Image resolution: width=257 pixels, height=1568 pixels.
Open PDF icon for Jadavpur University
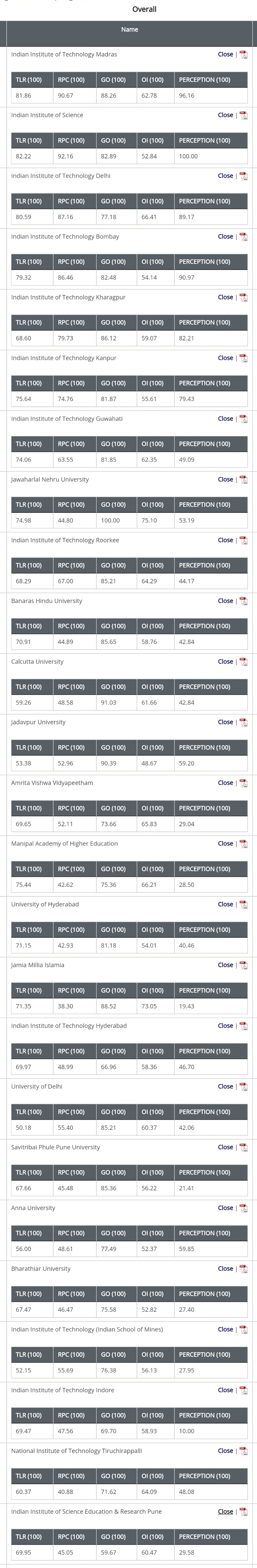[x=243, y=722]
